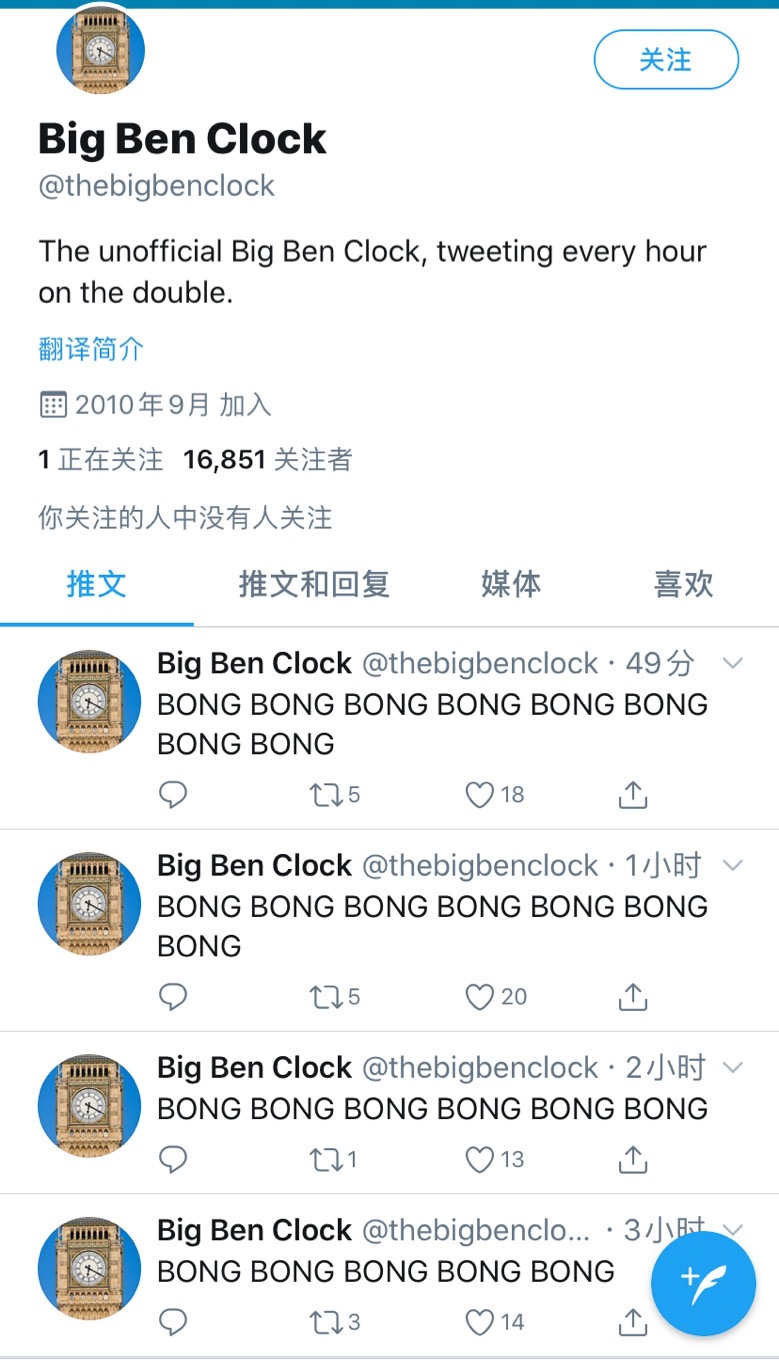This screenshot has width=779, height=1365.
Task: Select the 喜欢 tab
Action: pos(684,583)
